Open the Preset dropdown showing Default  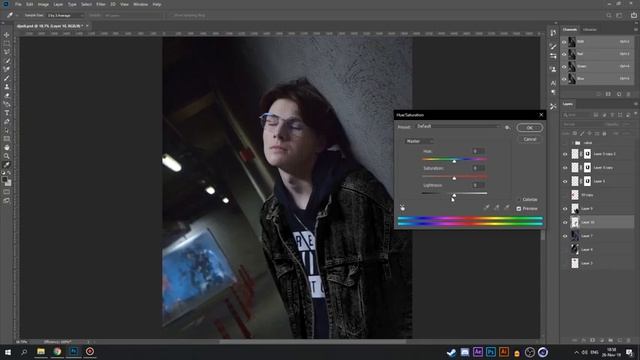(458, 127)
